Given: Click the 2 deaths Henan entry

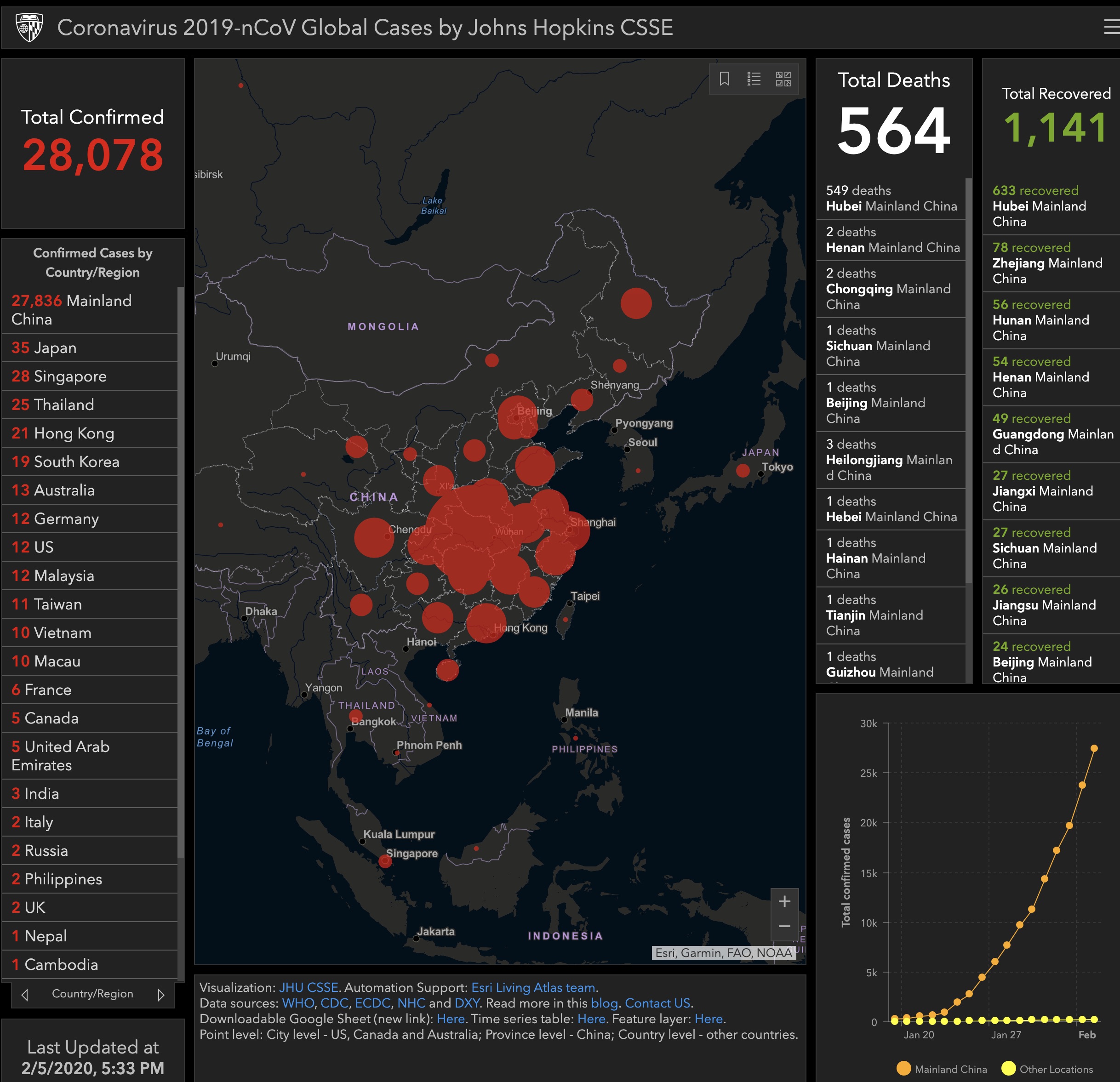Looking at the screenshot, I should point(890,240).
